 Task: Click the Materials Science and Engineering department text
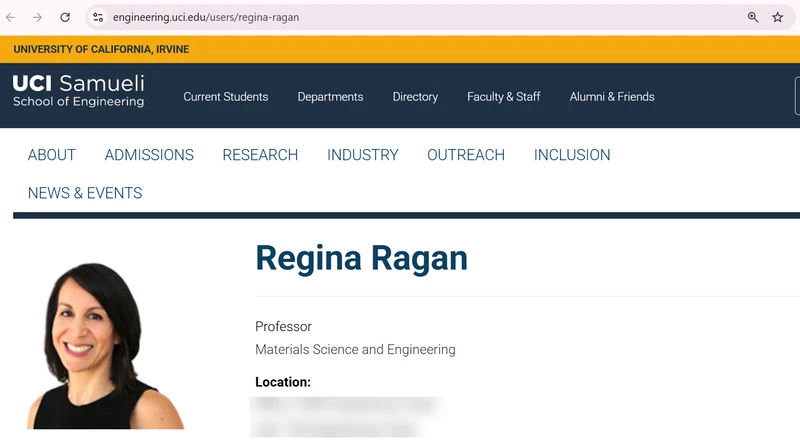355,350
